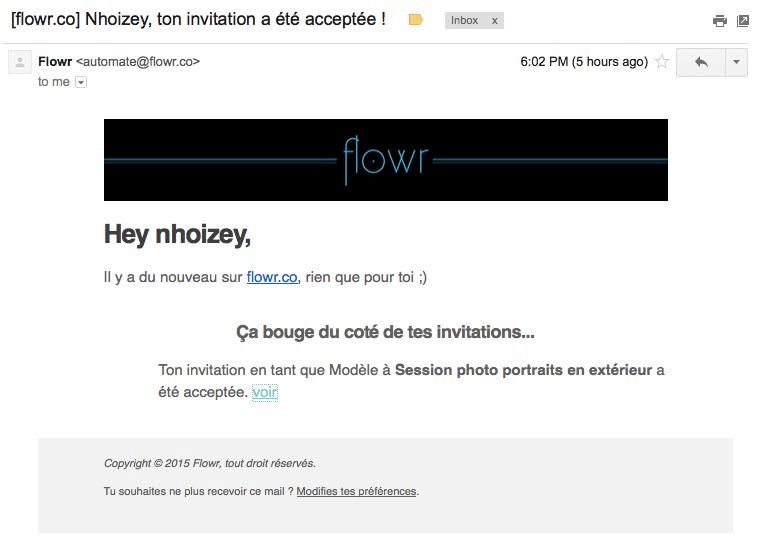Open the email in a new window
760x554 pixels.
(743, 21)
